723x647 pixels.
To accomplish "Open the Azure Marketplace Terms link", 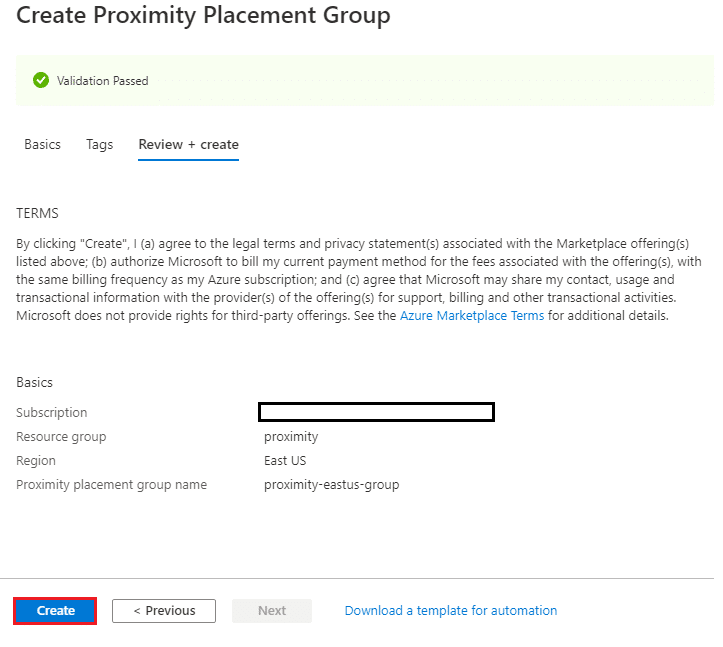I will [x=472, y=315].
